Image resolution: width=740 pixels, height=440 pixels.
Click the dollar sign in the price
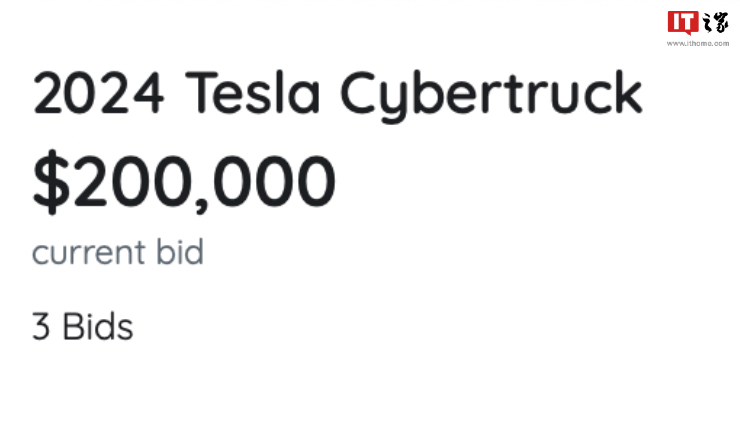click(x=50, y=182)
